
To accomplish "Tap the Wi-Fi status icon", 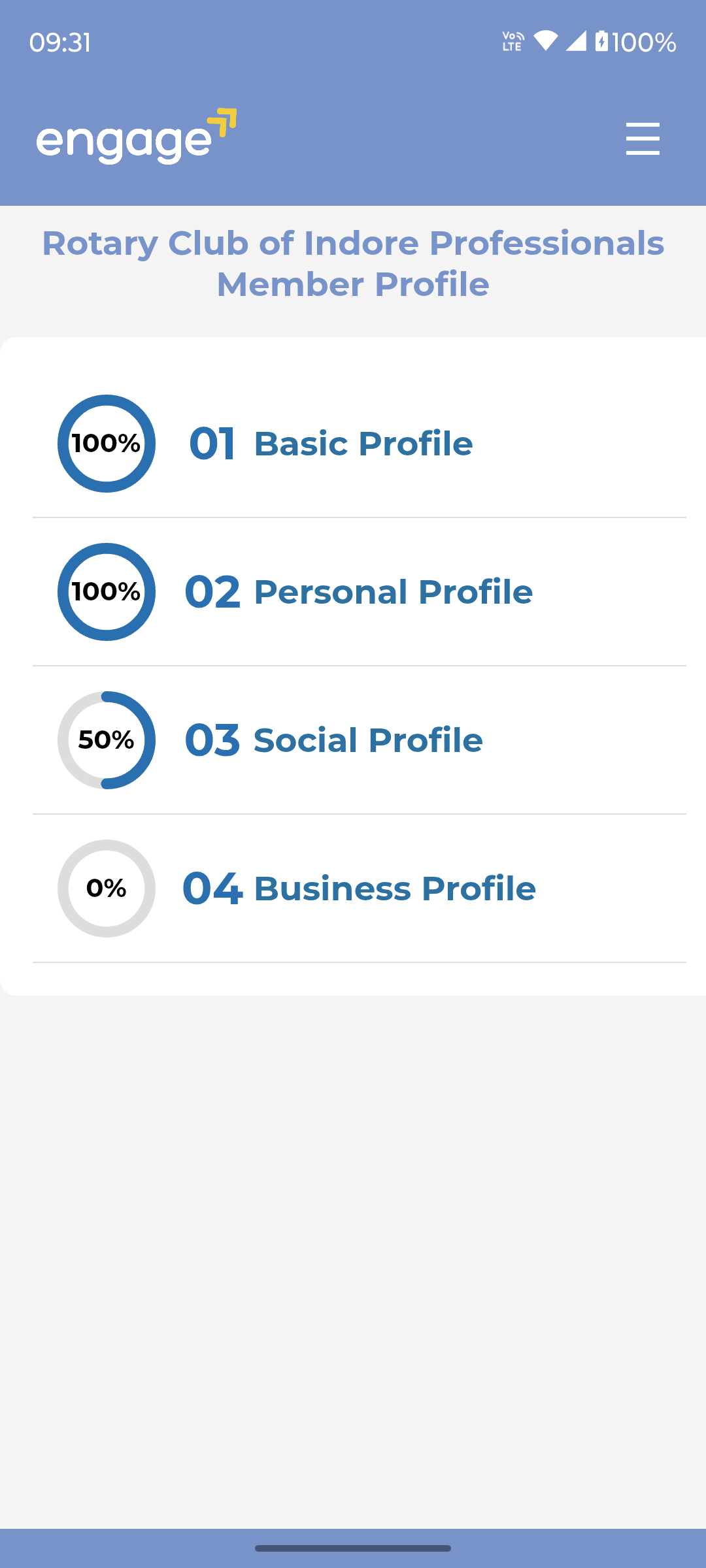I will coord(545,41).
